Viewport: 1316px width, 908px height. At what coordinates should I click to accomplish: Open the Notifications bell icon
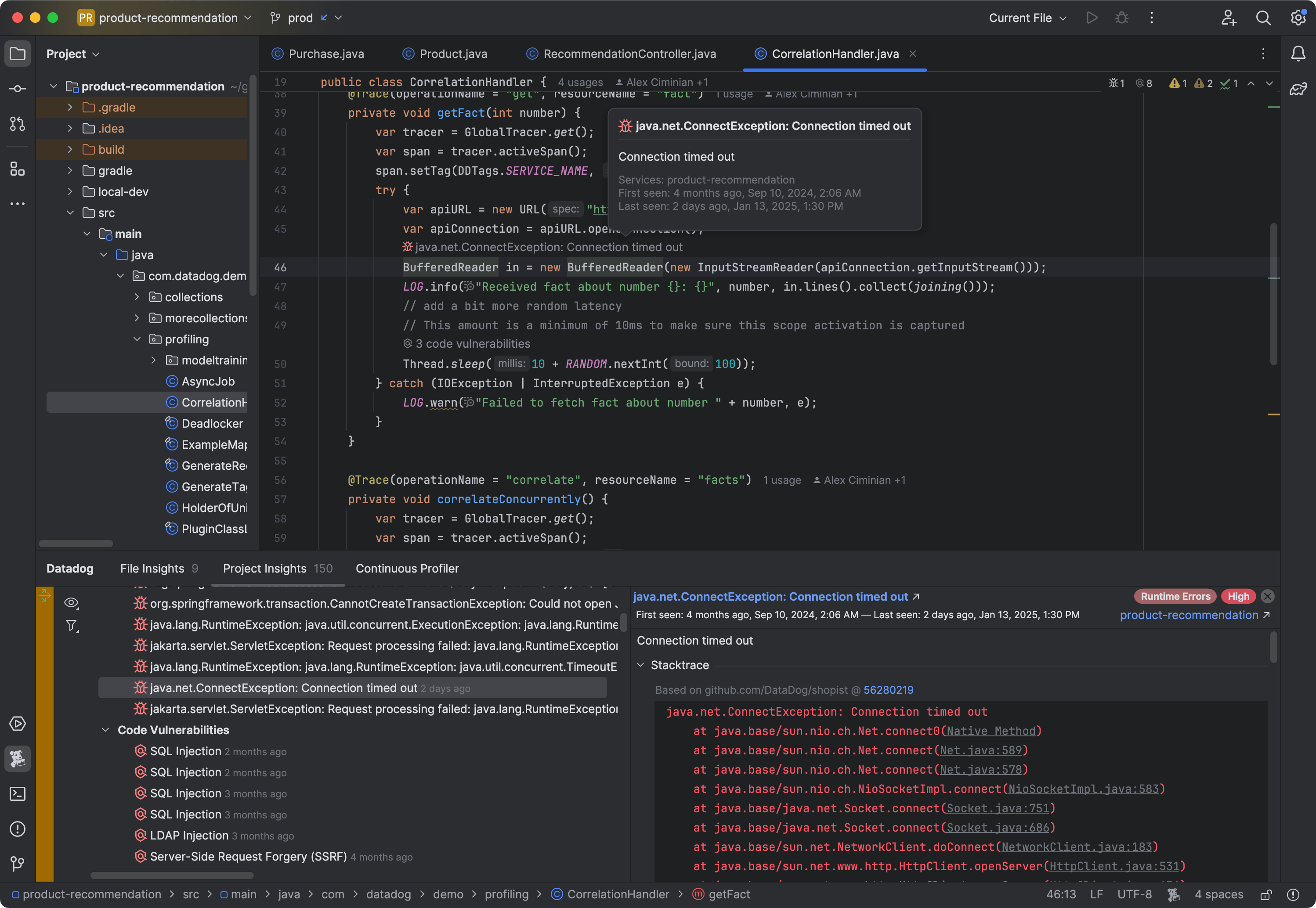(1298, 53)
